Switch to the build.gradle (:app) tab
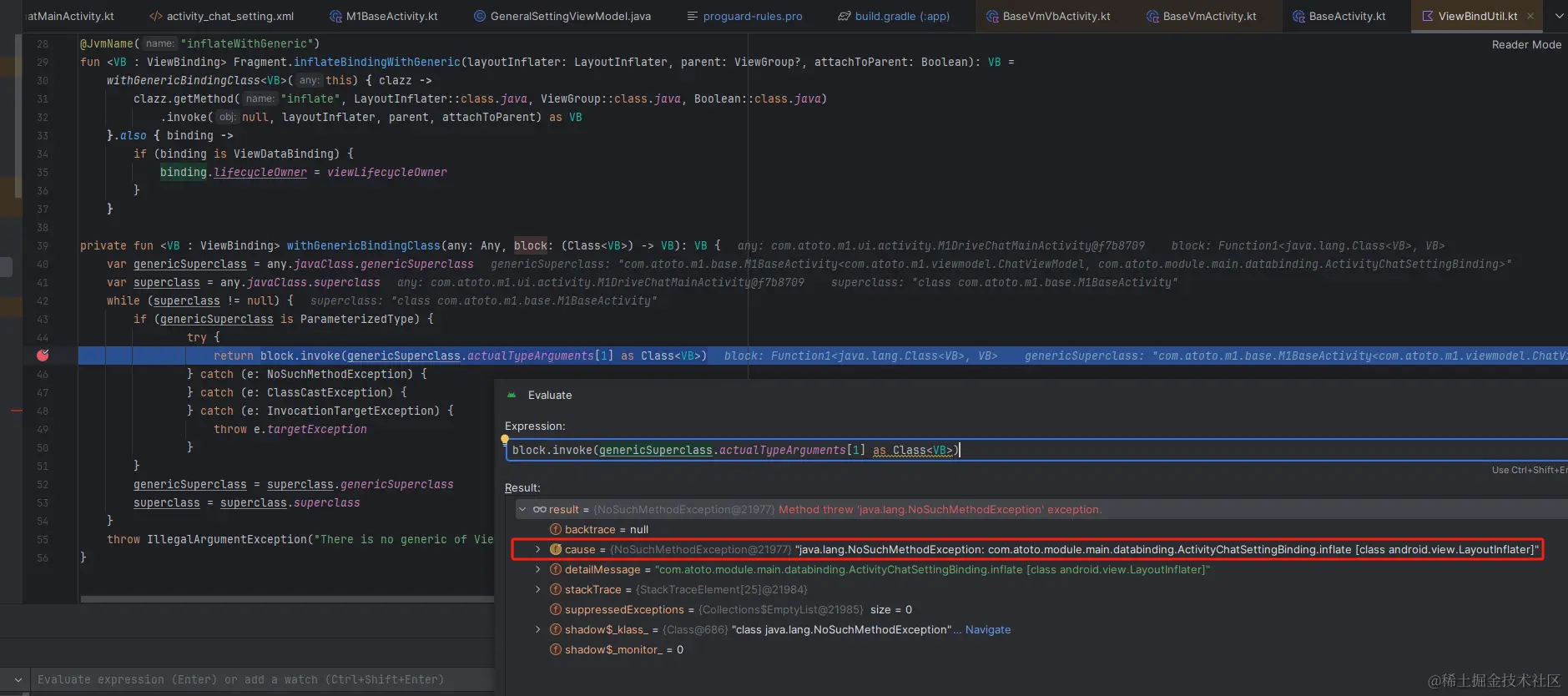 894,16
